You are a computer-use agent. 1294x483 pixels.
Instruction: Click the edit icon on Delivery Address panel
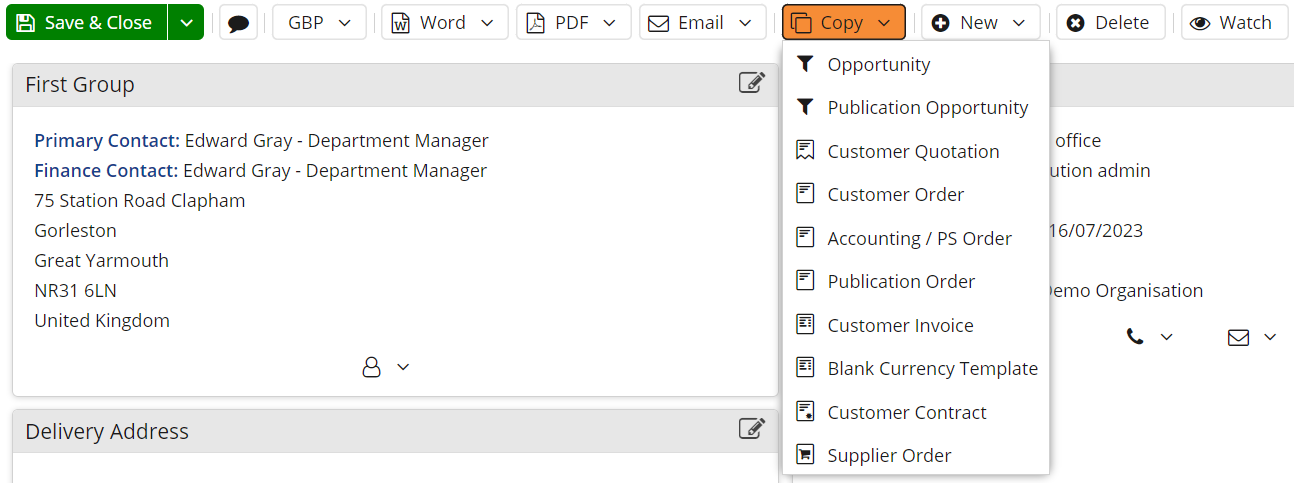tap(751, 429)
